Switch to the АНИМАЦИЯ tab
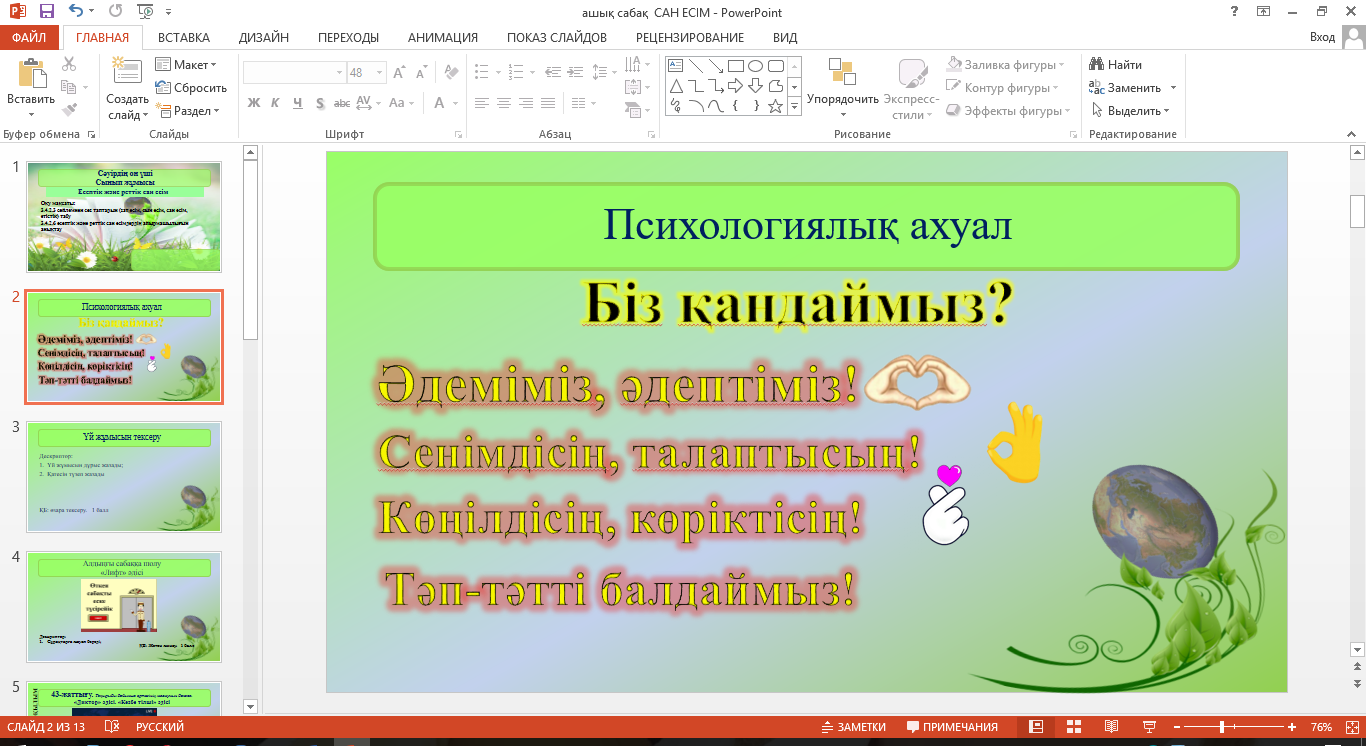This screenshot has width=1366, height=746. (443, 37)
